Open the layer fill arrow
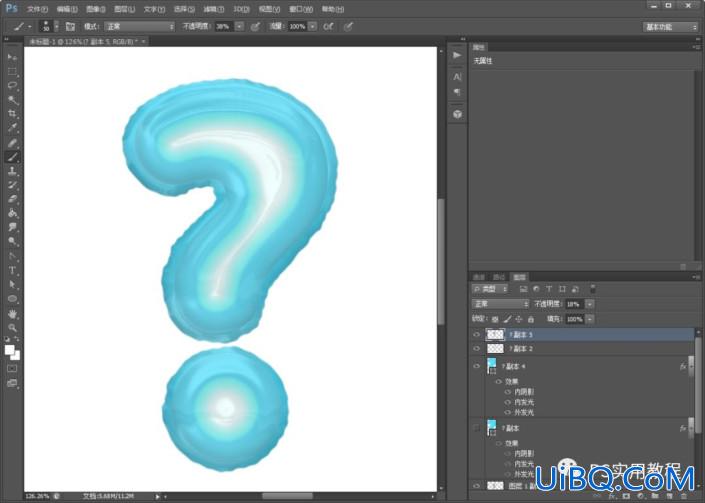Image resolution: width=705 pixels, height=503 pixels. [x=590, y=319]
